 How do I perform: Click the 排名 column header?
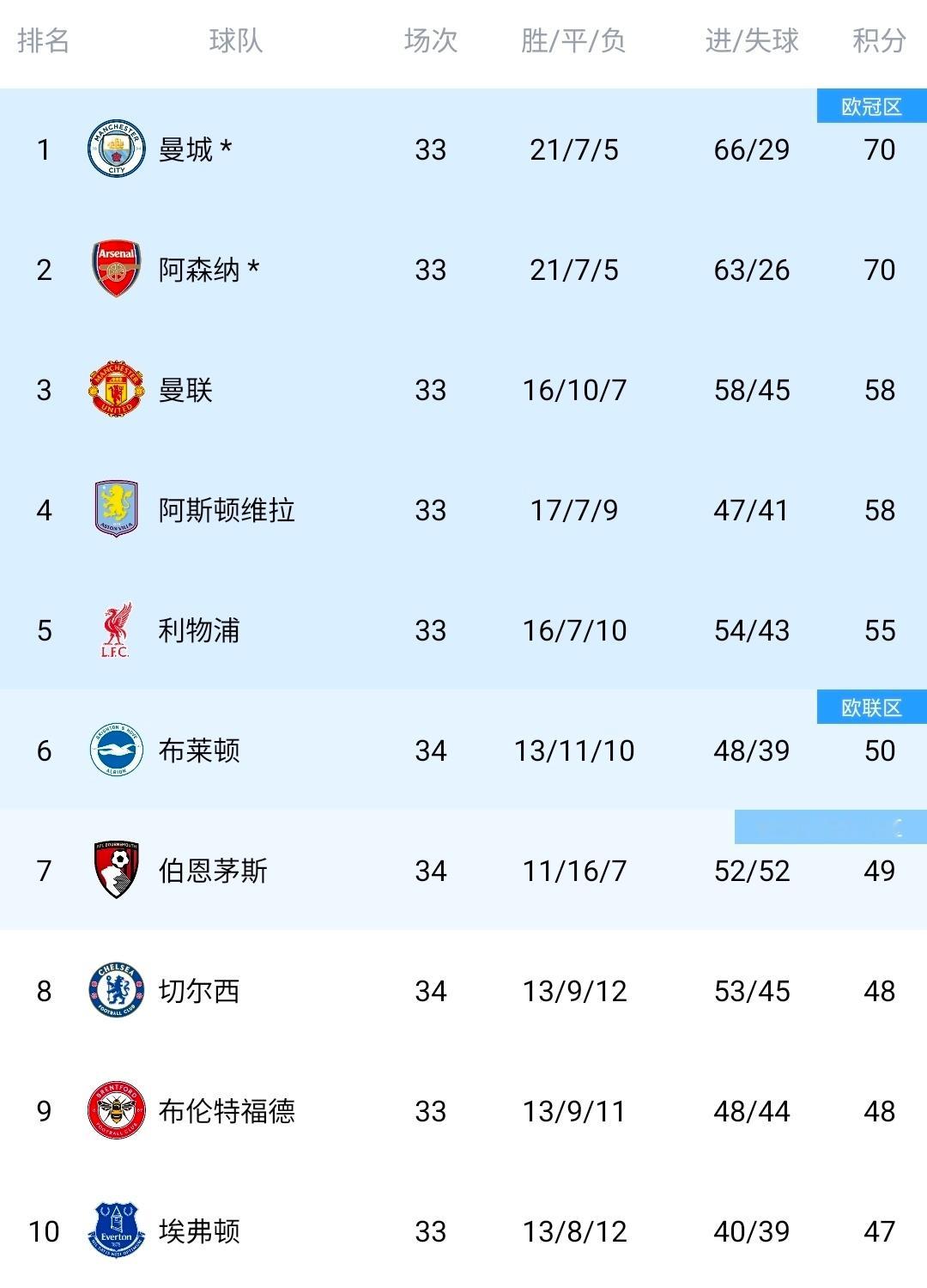[43, 40]
